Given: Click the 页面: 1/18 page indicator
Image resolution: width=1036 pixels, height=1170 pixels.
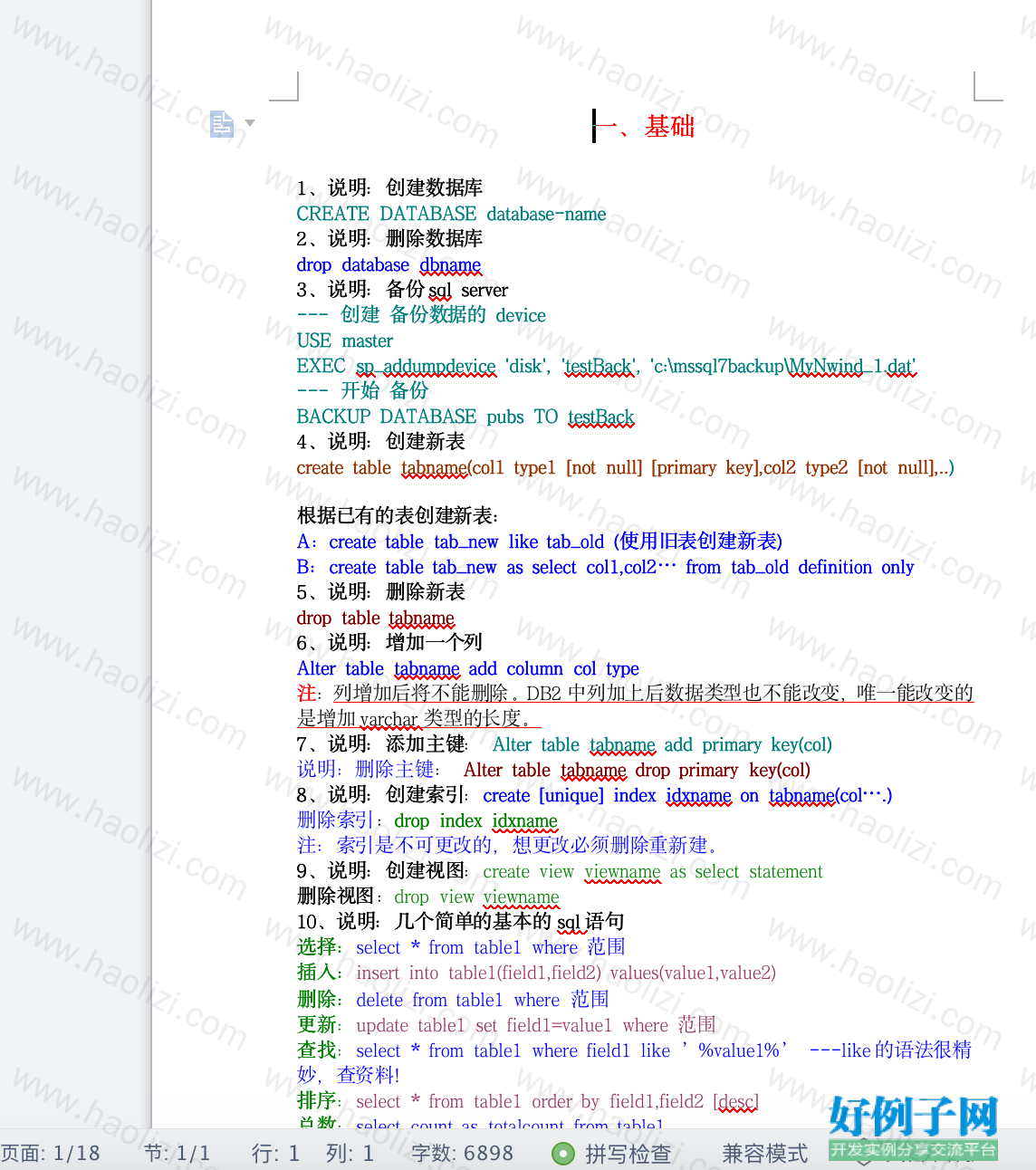Looking at the screenshot, I should coord(51,1153).
